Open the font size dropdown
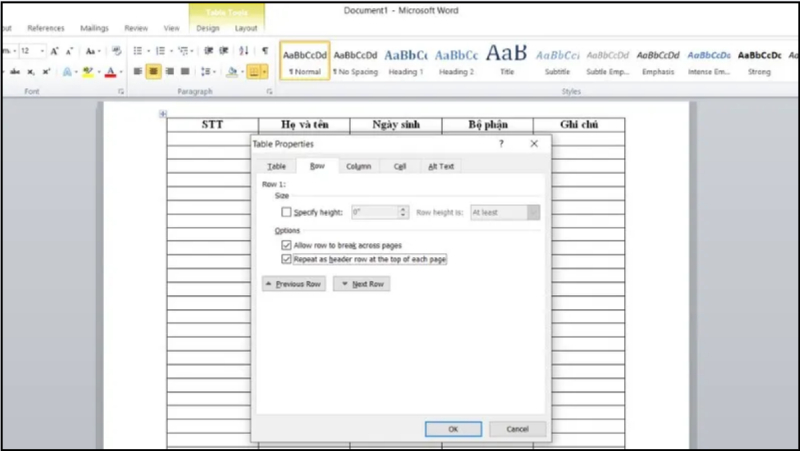Image resolution: width=800 pixels, height=451 pixels. click(42, 51)
